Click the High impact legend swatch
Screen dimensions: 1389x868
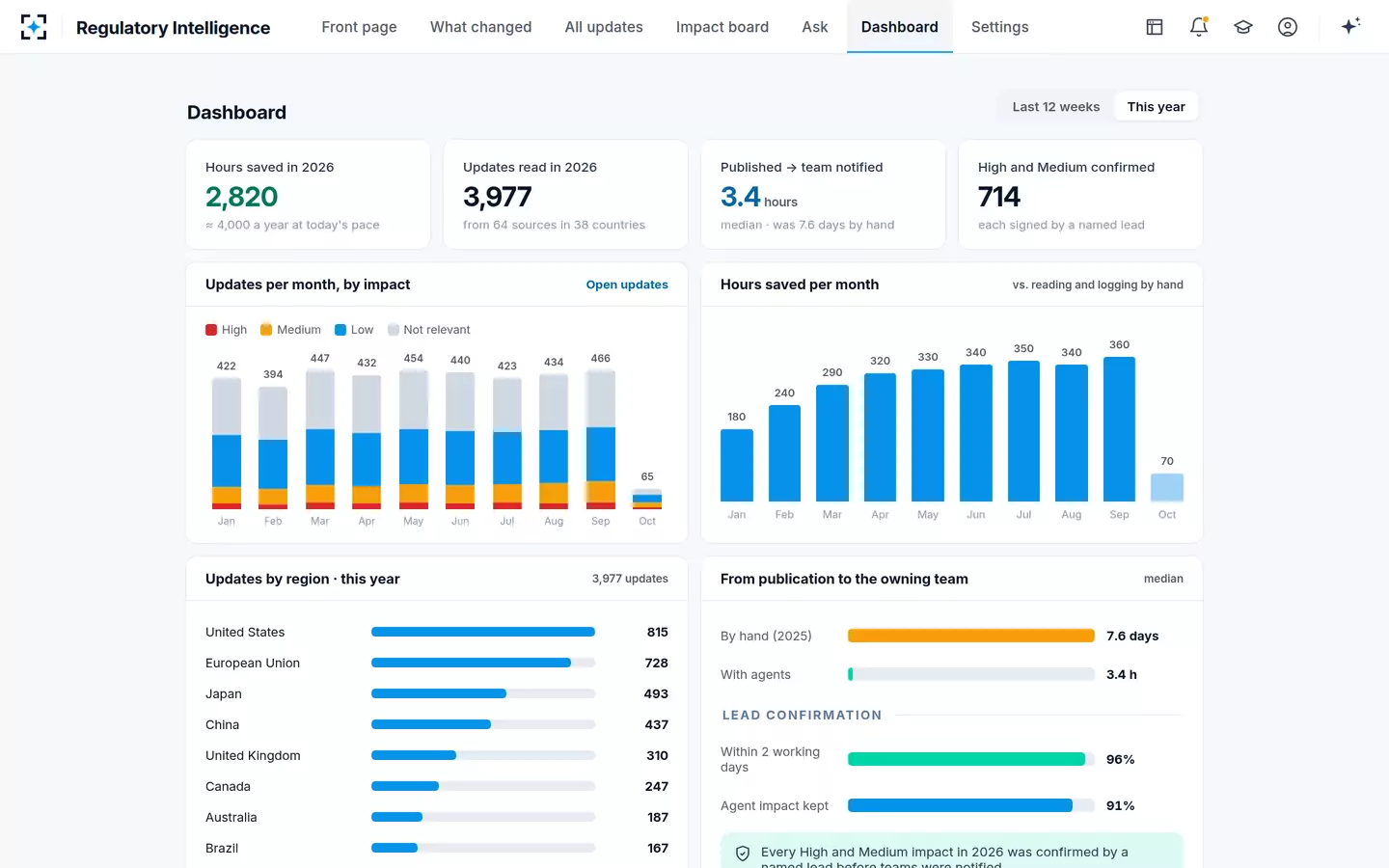point(211,330)
